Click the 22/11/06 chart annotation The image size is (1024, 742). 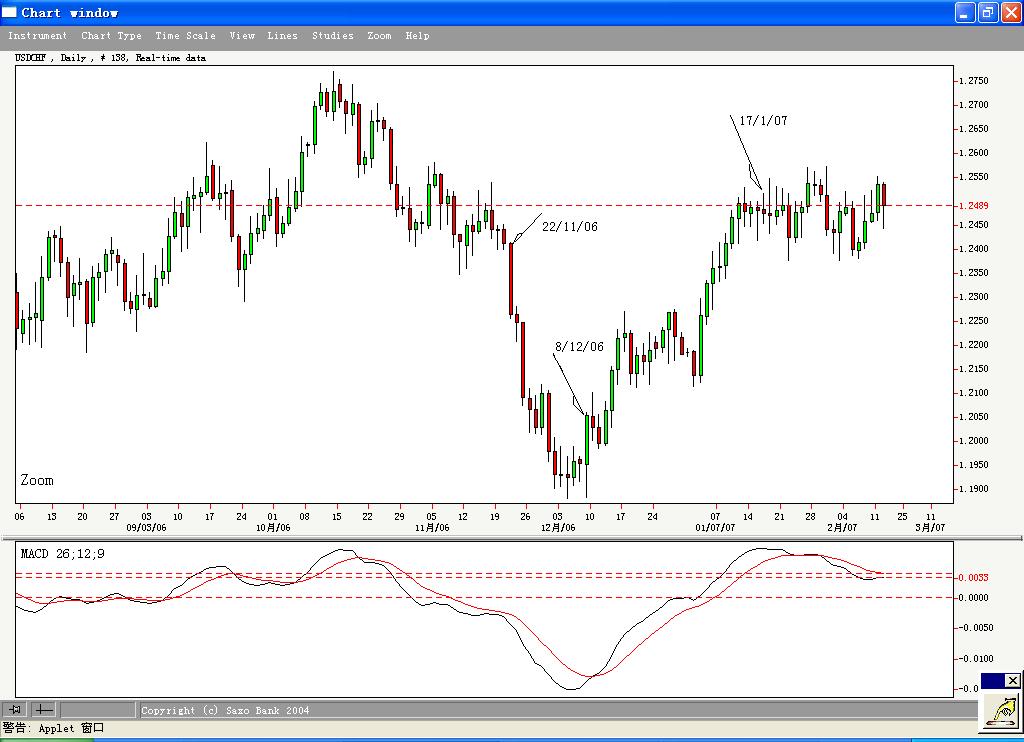tap(569, 227)
